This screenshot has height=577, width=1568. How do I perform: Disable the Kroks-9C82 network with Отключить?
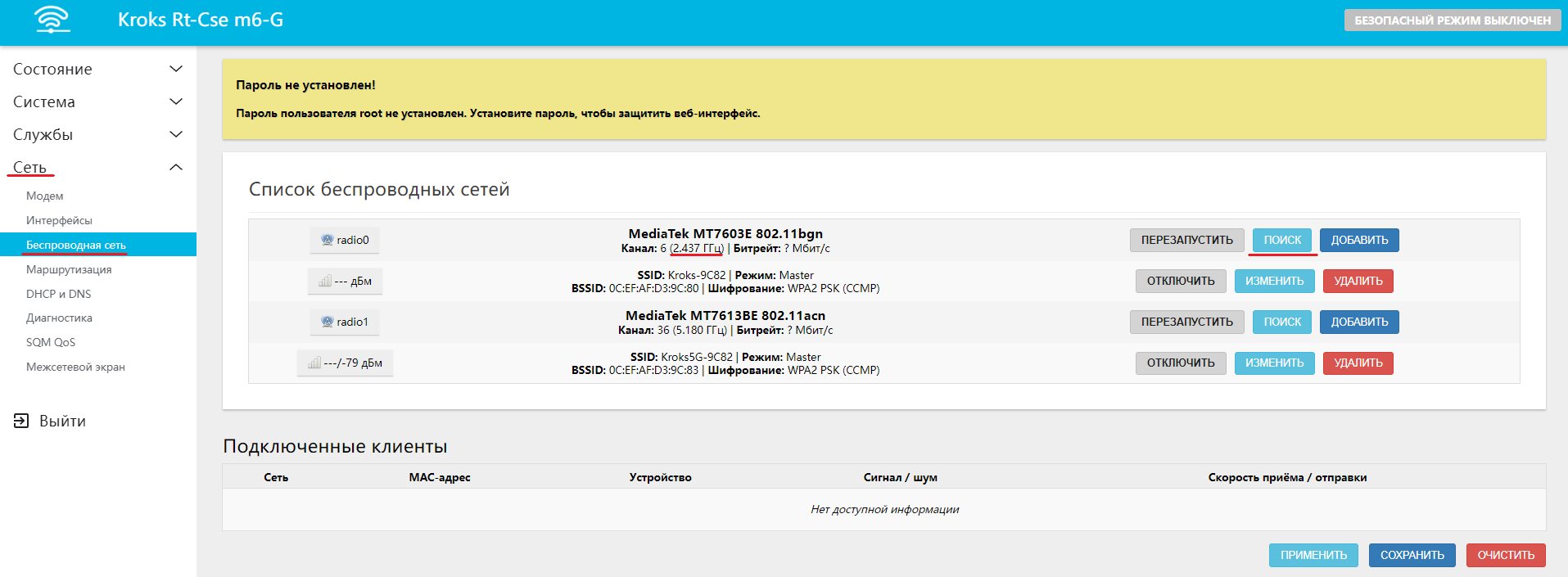[x=1180, y=281]
